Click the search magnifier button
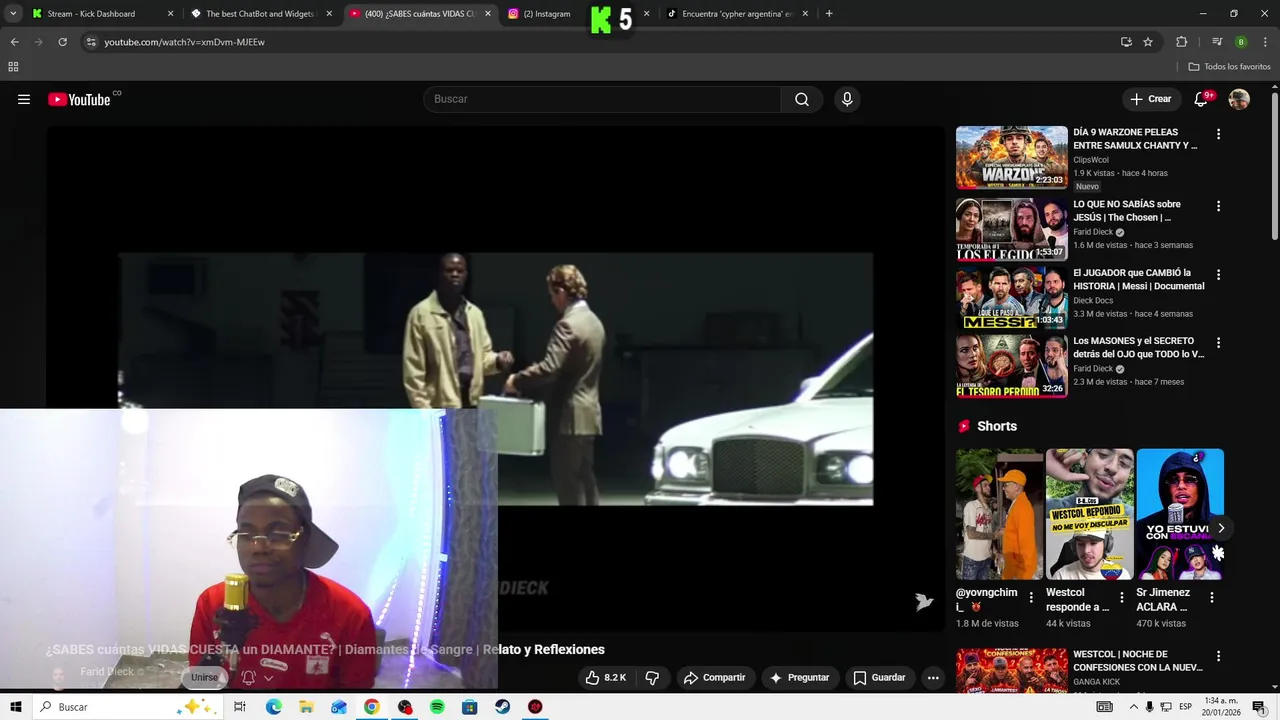The width and height of the screenshot is (1280, 720). click(802, 99)
